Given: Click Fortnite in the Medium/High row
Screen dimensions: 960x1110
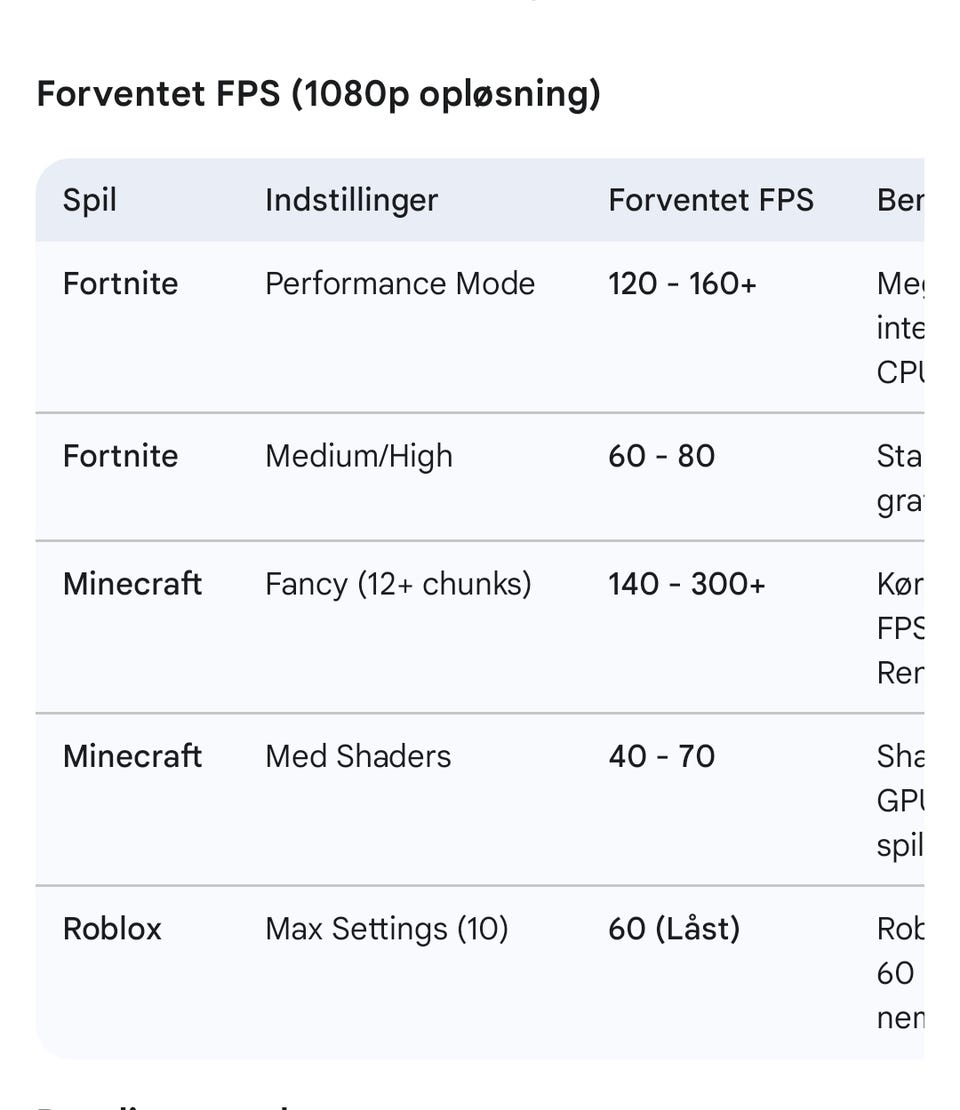Looking at the screenshot, I should [120, 456].
